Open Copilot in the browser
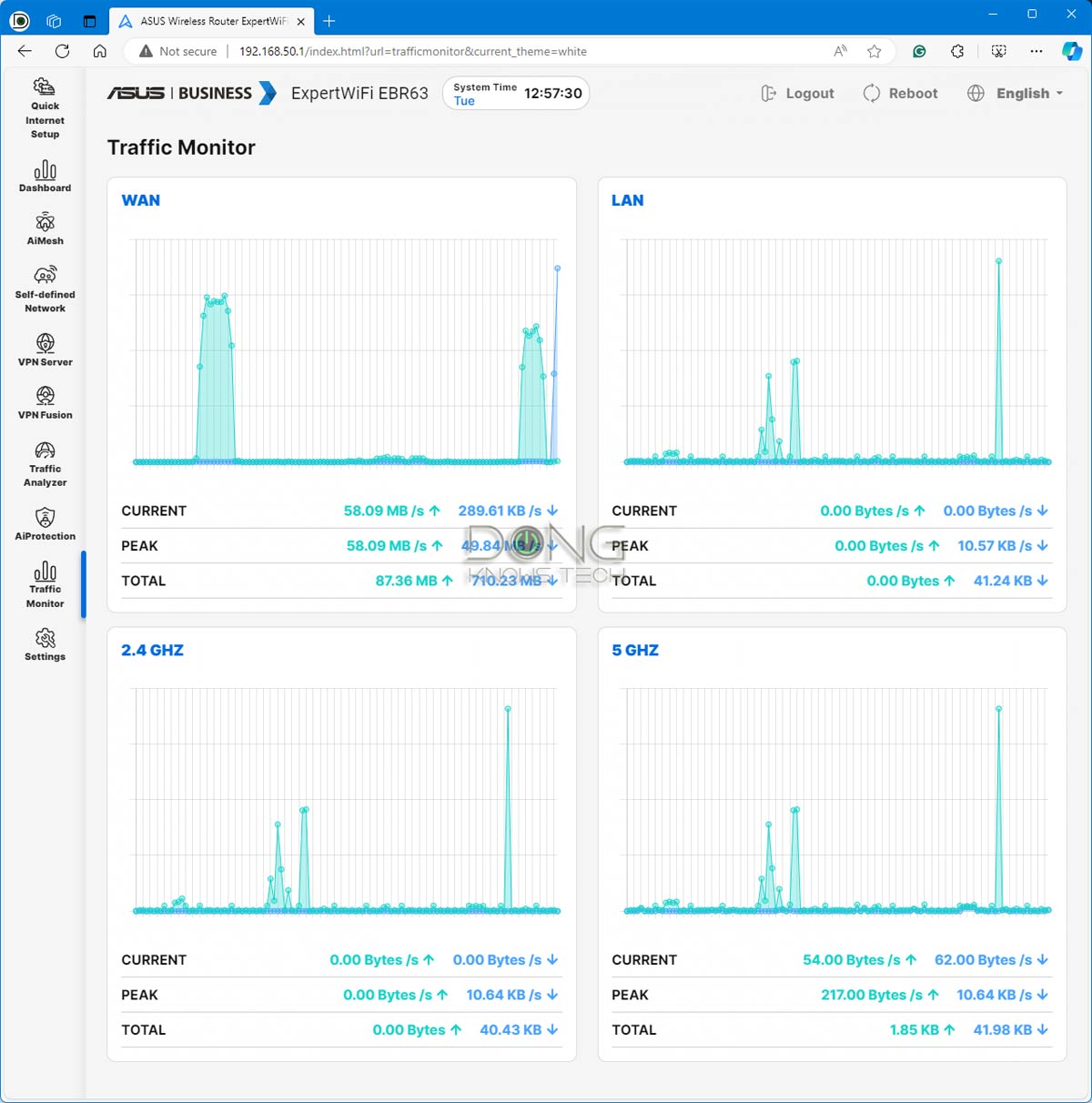This screenshot has height=1103, width=1092. click(1072, 51)
